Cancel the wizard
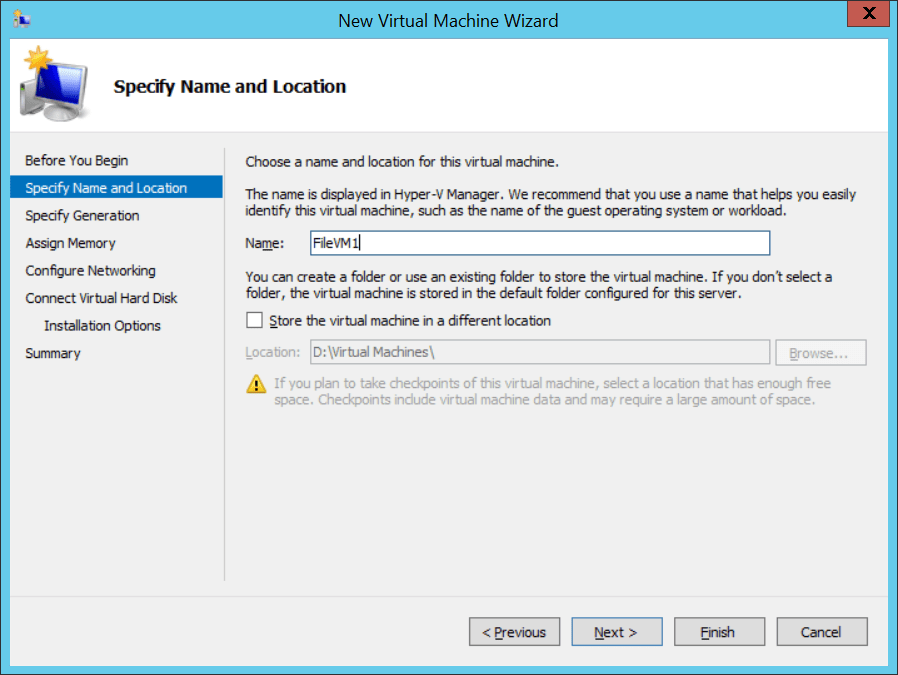 (822, 631)
